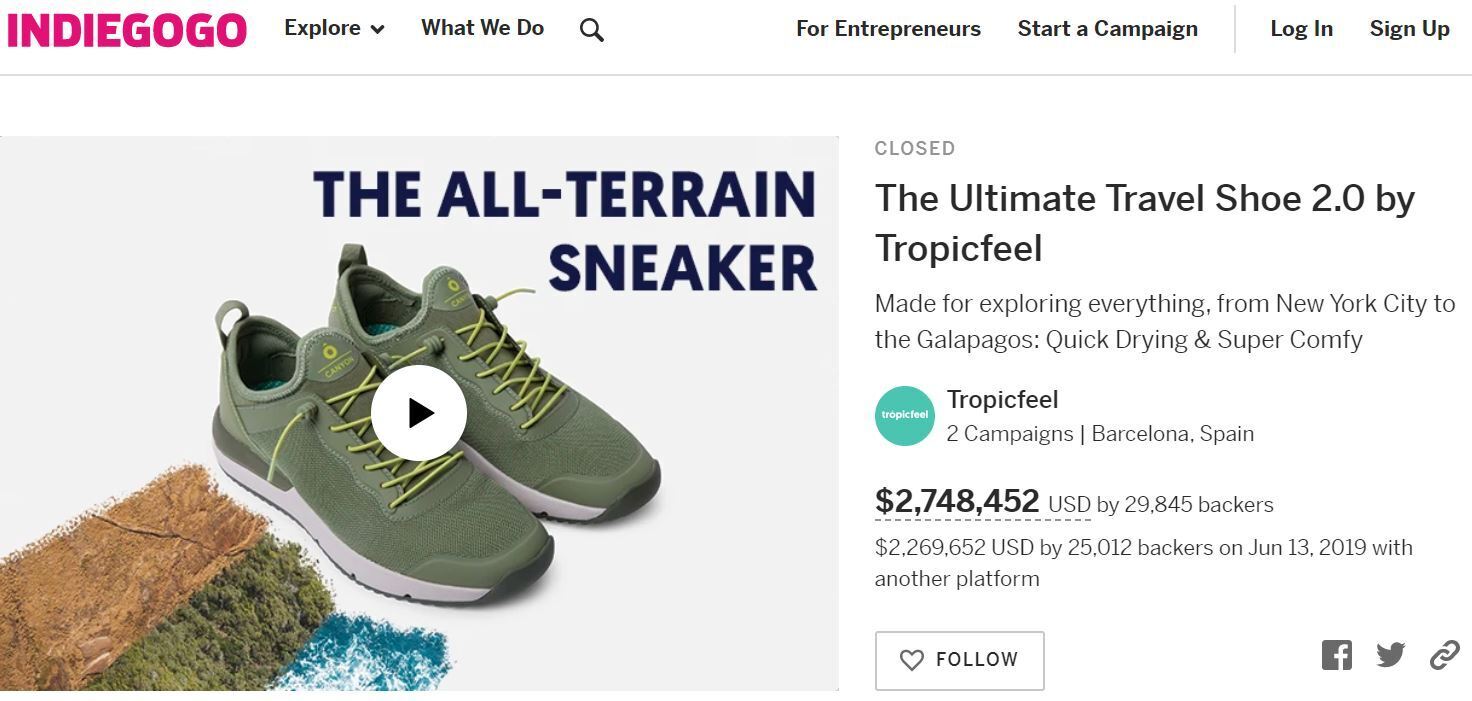Open the Tropicfeel campaigner name link
1472x701 pixels.
coord(1002,400)
